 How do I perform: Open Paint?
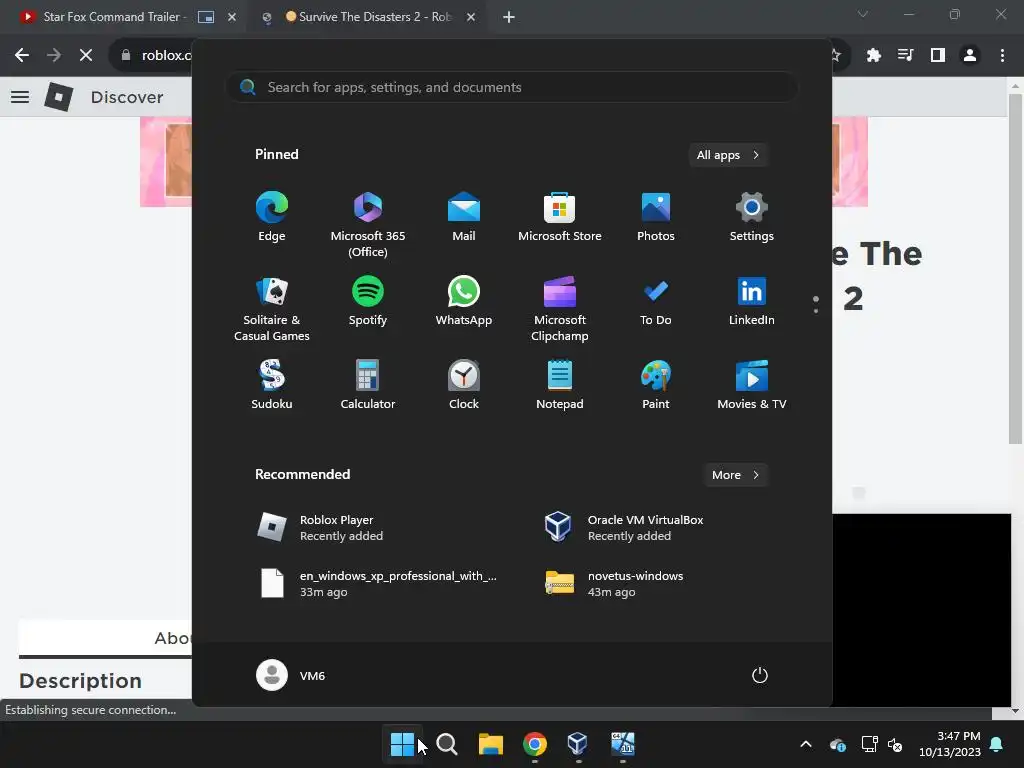(x=656, y=385)
